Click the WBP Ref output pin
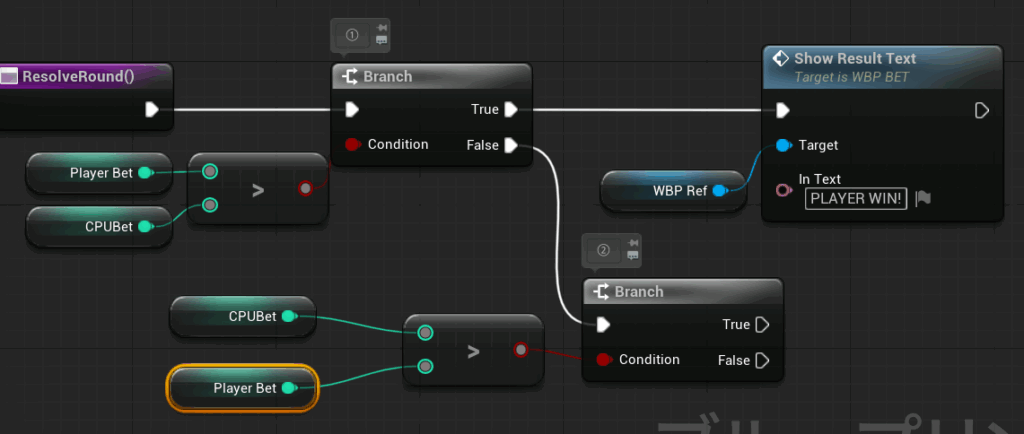The image size is (1024, 434). point(718,190)
